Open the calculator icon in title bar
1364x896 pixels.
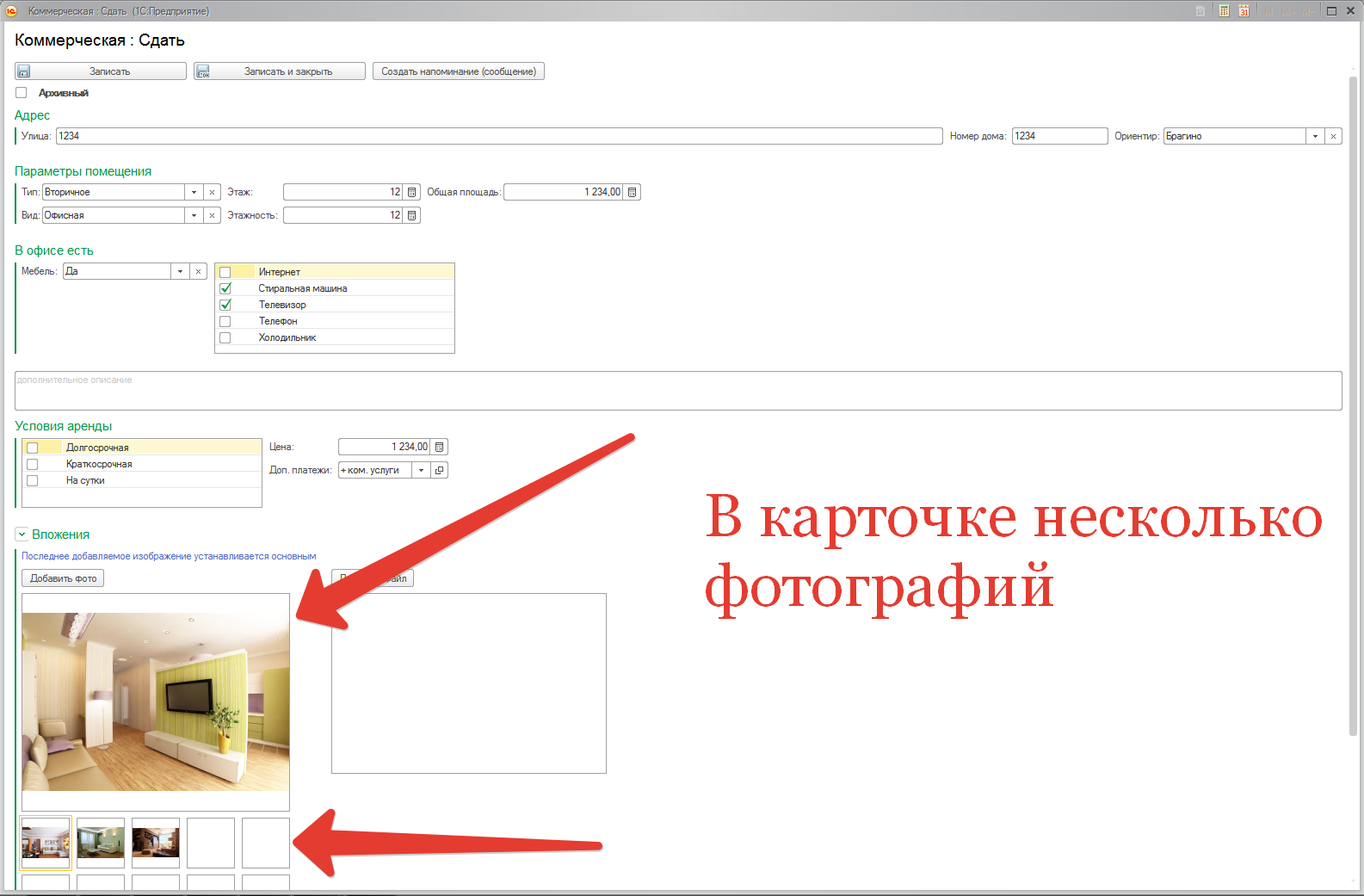[x=1223, y=11]
